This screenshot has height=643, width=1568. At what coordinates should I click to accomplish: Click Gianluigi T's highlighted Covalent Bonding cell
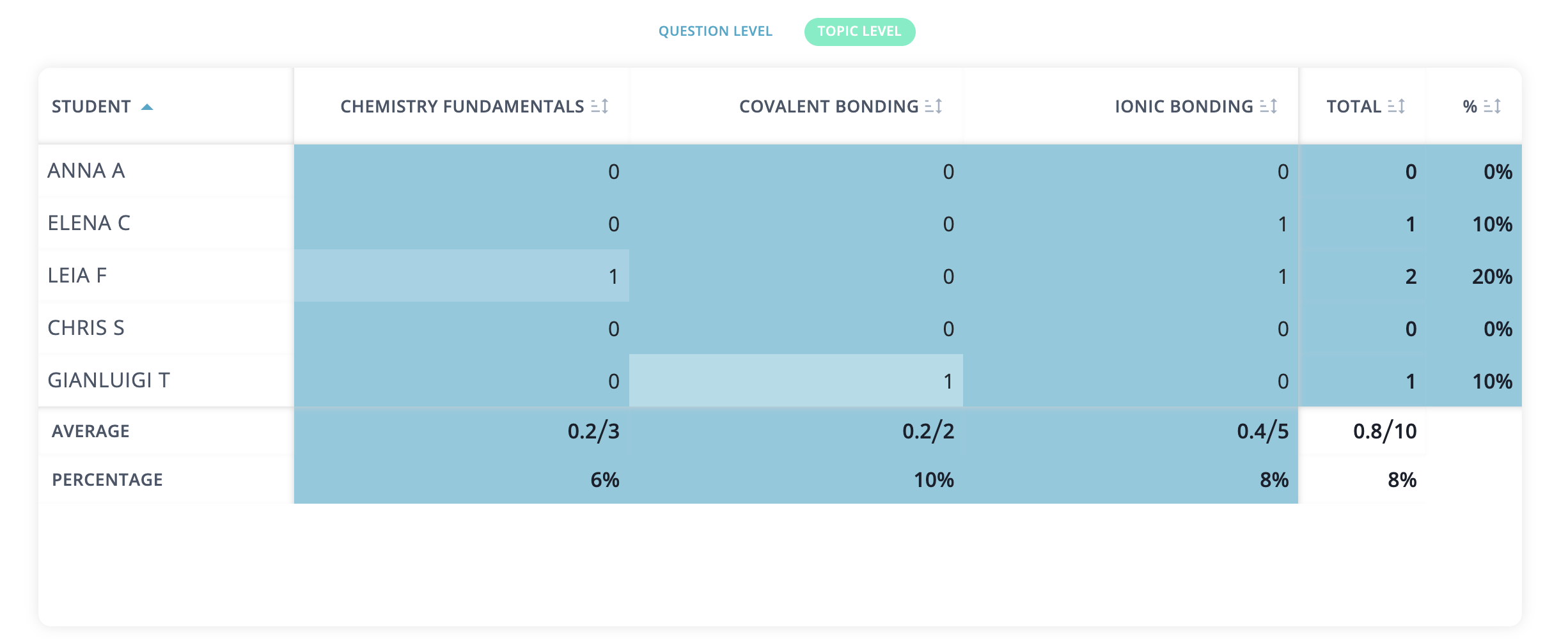click(x=796, y=380)
